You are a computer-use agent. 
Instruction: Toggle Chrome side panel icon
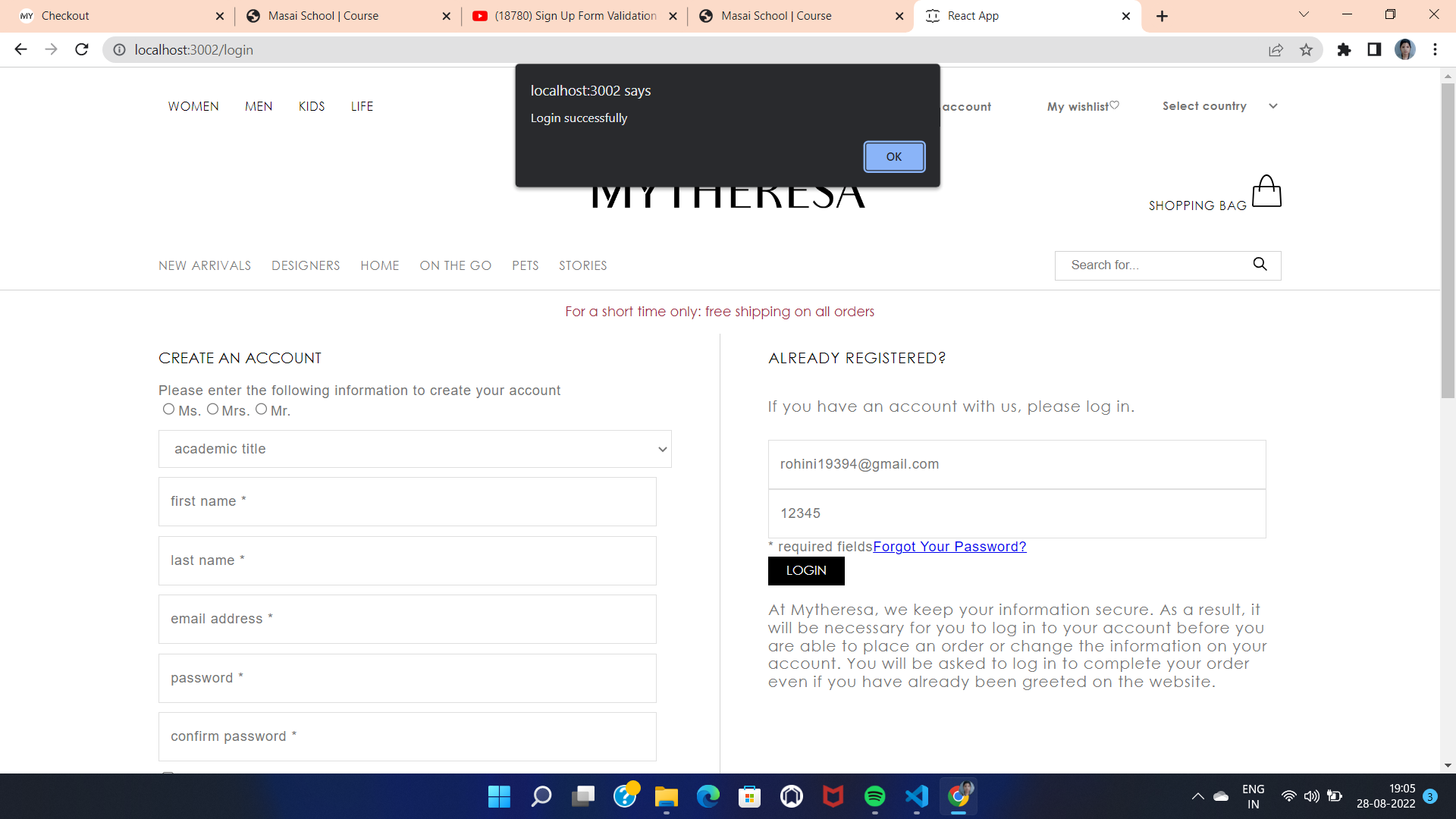[1374, 50]
